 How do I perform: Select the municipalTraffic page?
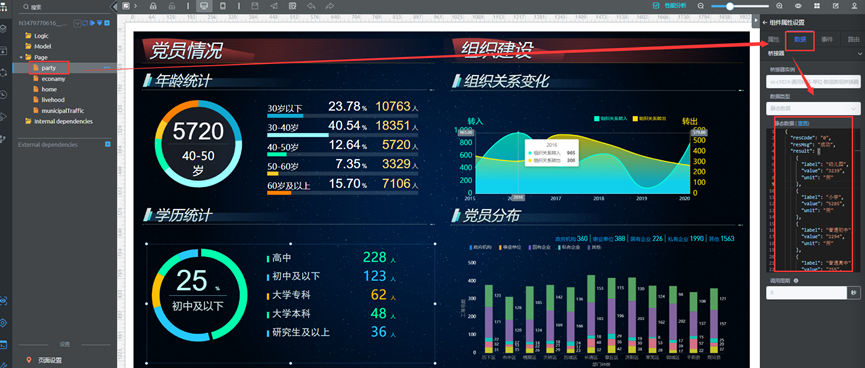(x=63, y=110)
